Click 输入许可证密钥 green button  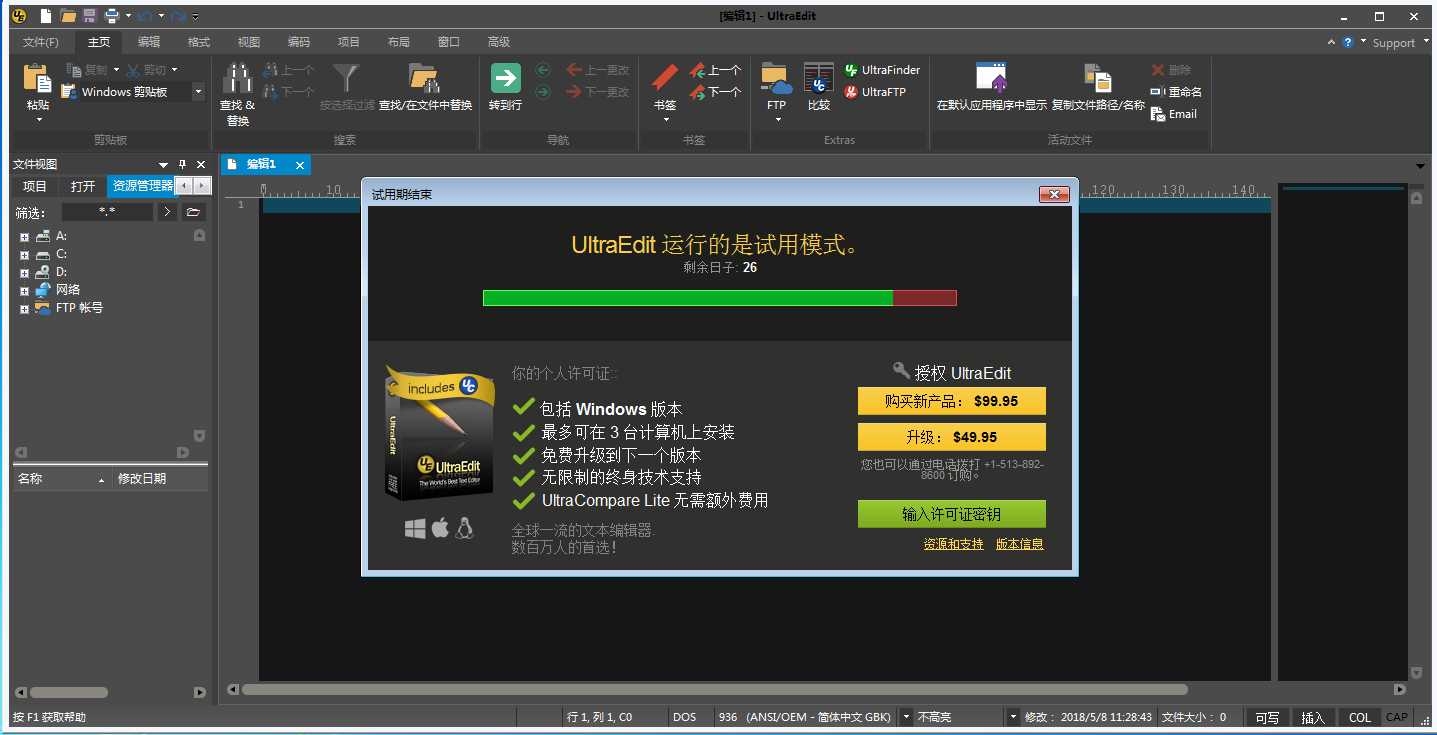952,514
